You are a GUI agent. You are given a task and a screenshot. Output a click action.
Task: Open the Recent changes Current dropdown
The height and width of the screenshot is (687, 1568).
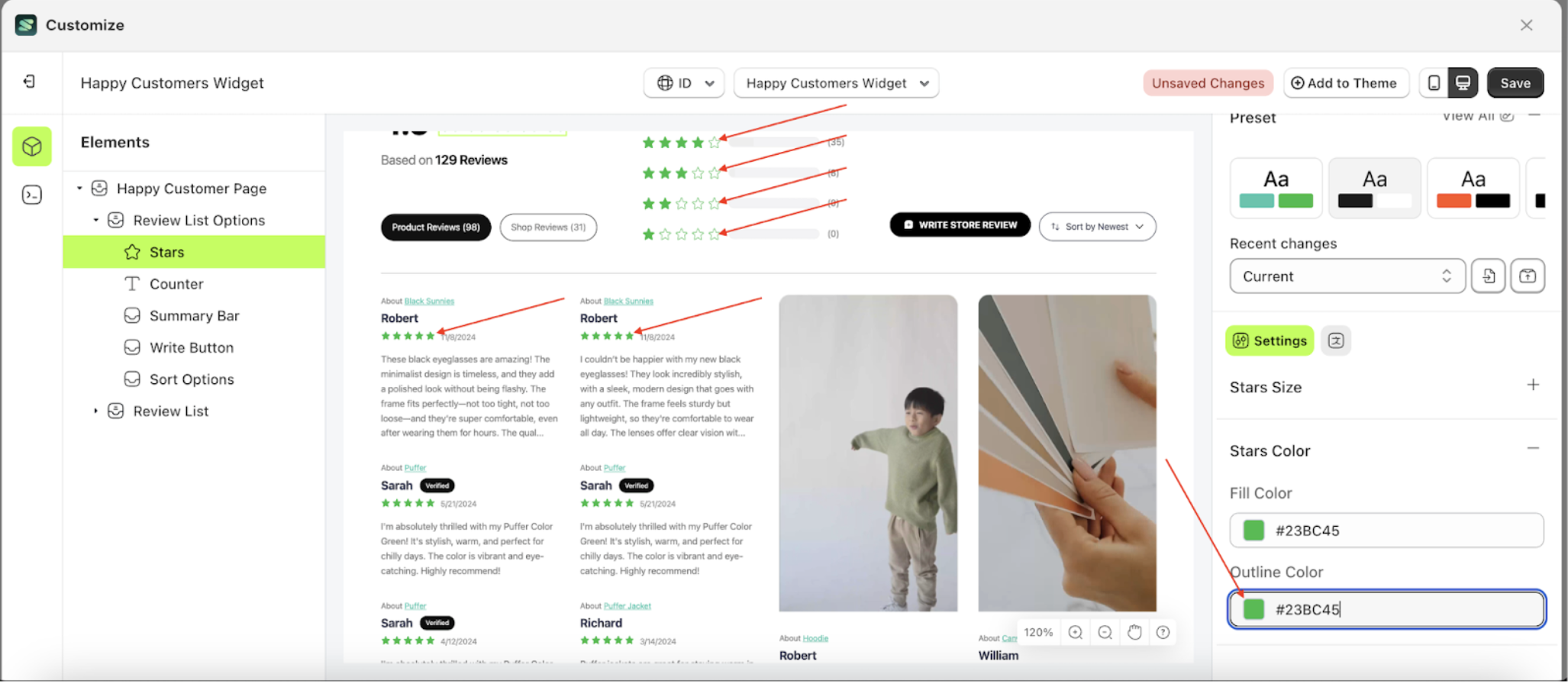coord(1347,276)
